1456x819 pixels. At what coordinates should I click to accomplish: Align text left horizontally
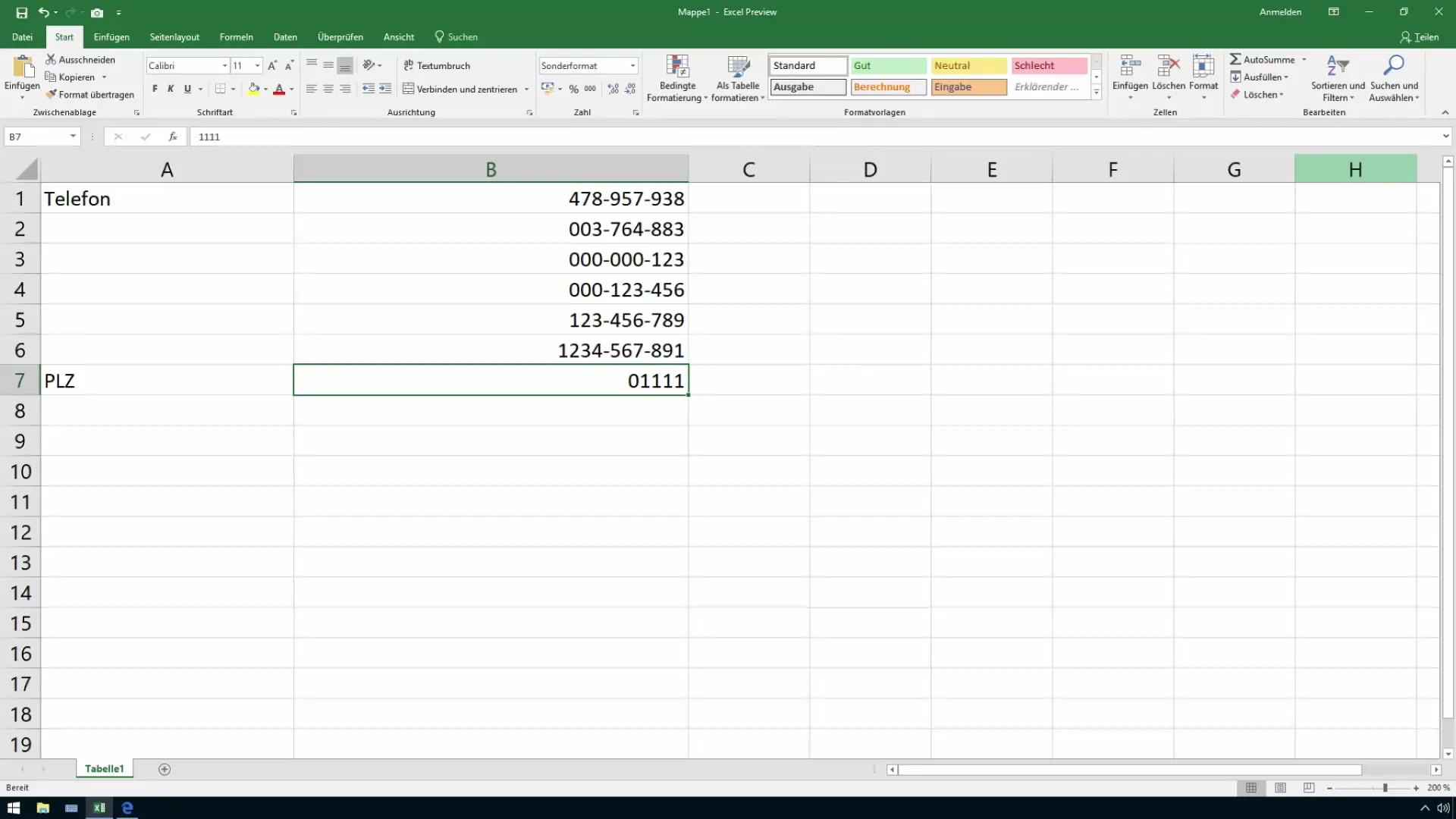click(x=312, y=89)
